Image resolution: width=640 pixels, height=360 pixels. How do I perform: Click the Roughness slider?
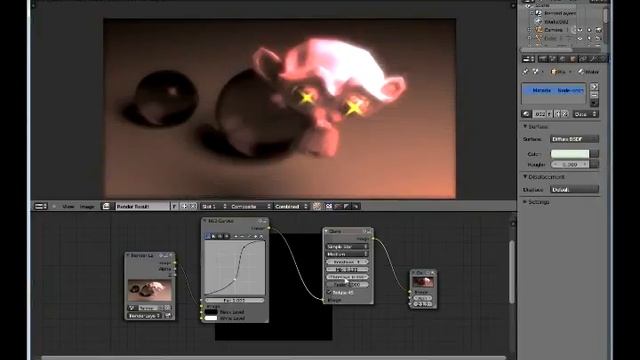pyautogui.click(x=570, y=164)
